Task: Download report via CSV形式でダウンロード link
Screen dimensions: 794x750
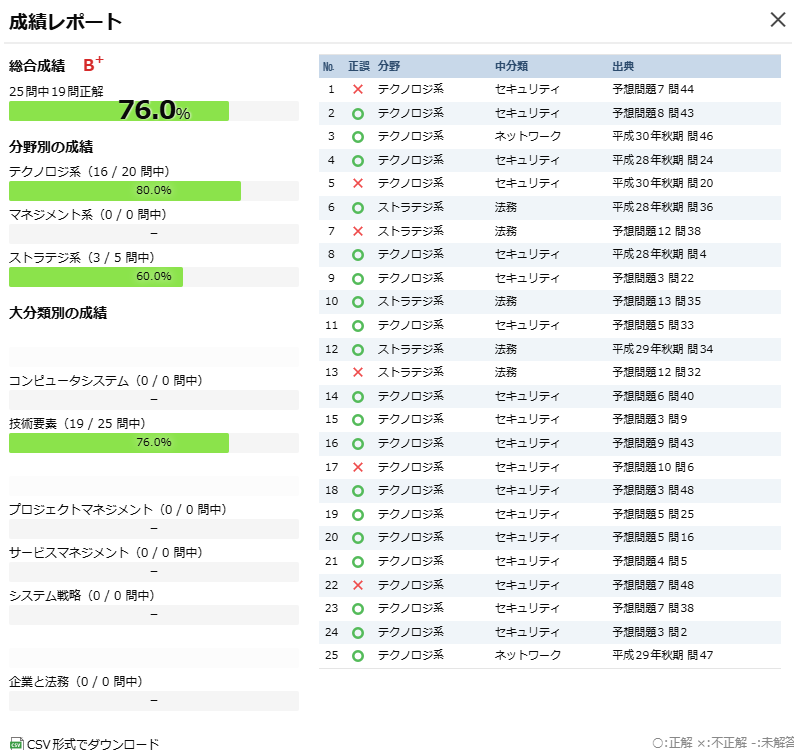Action: (x=93, y=744)
